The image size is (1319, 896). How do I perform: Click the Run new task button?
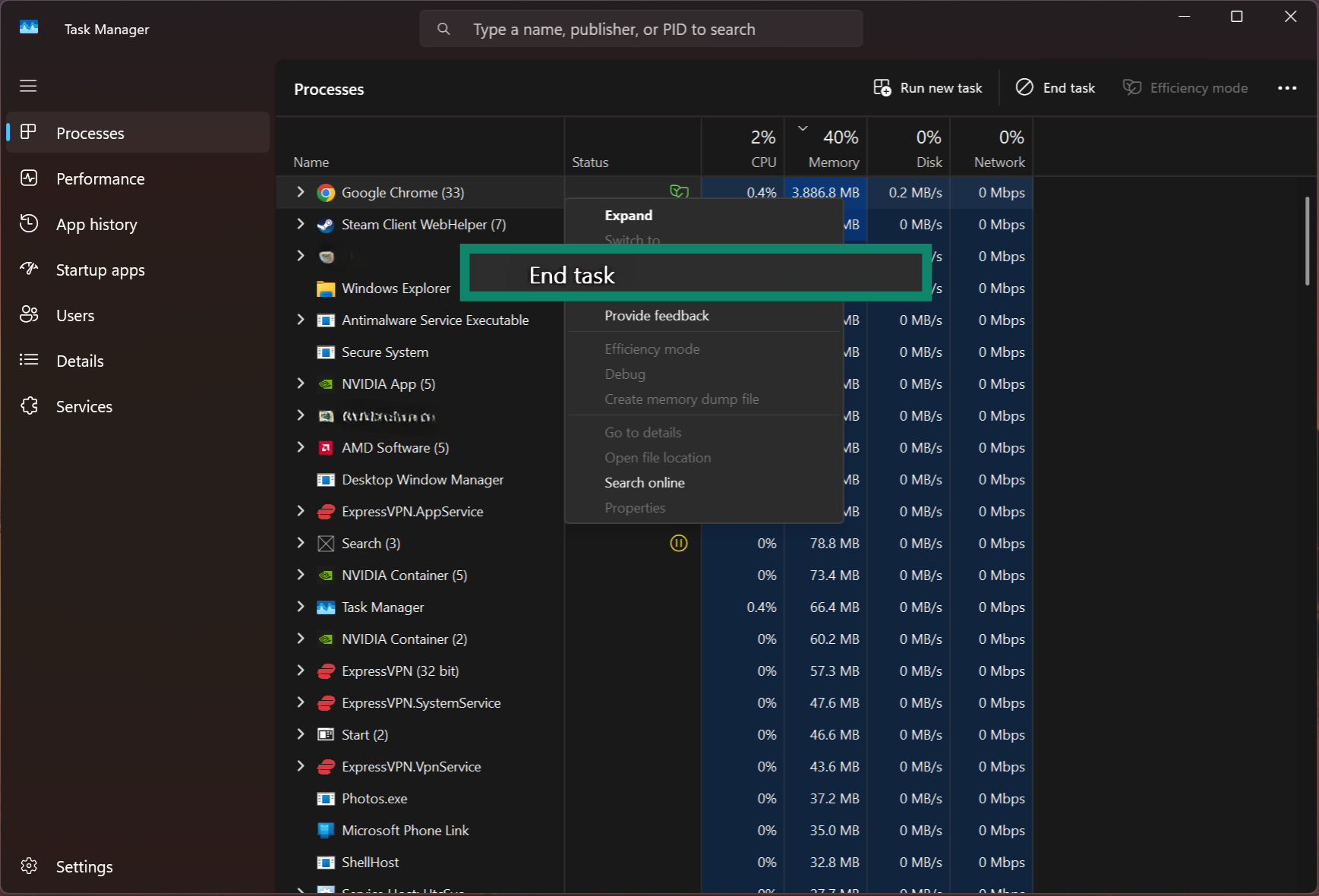click(928, 87)
